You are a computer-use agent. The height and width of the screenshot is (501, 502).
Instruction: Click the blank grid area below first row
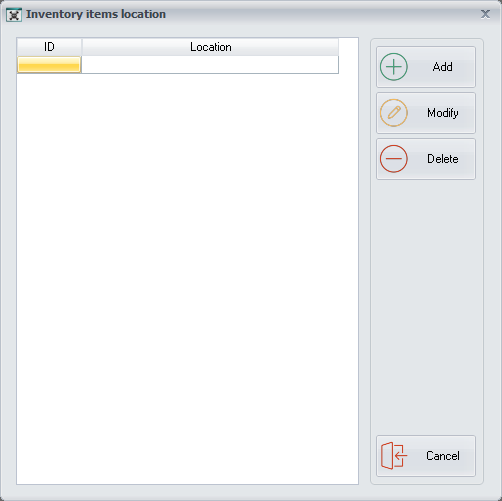187,278
